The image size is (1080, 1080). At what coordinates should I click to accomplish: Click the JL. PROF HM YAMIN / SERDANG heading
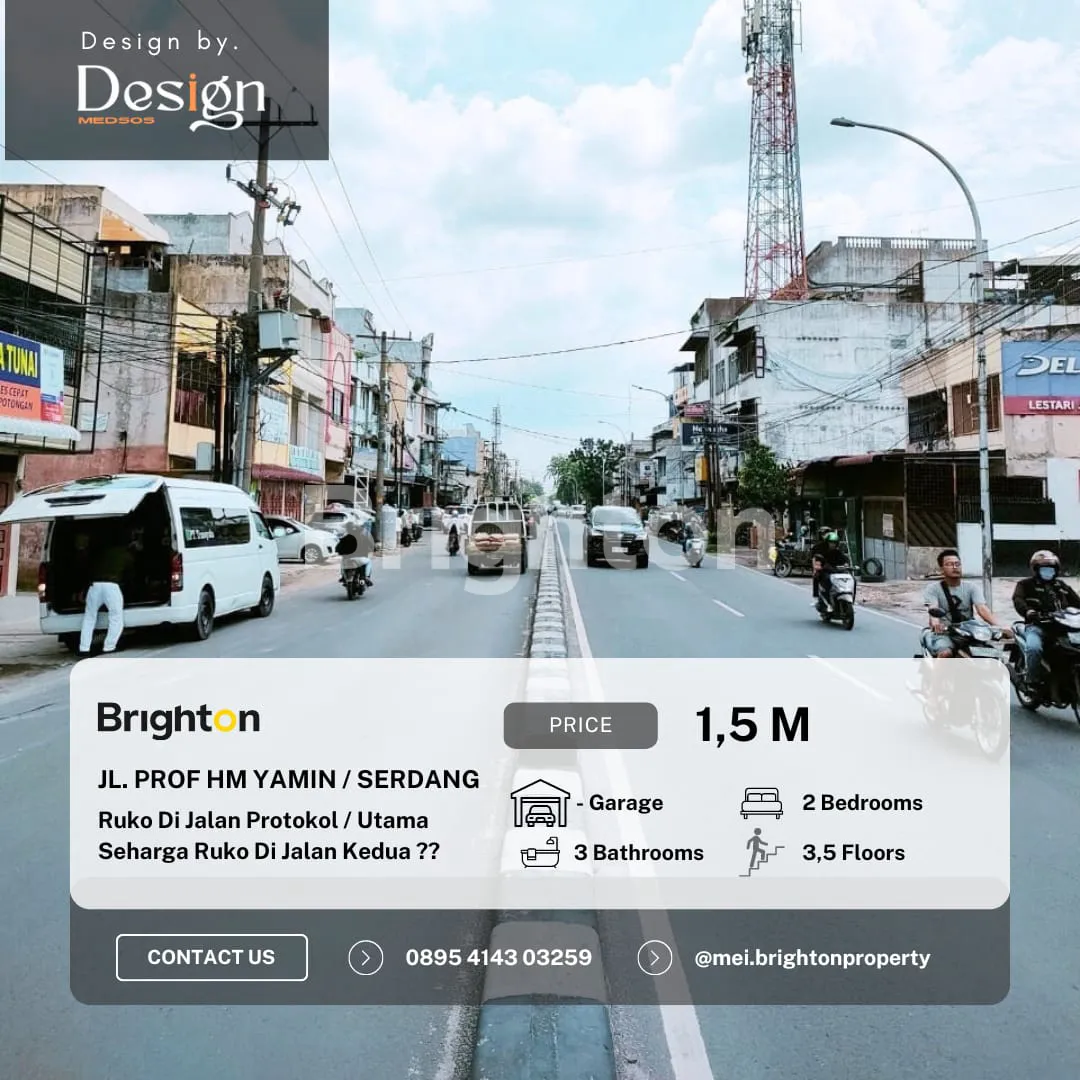288,779
